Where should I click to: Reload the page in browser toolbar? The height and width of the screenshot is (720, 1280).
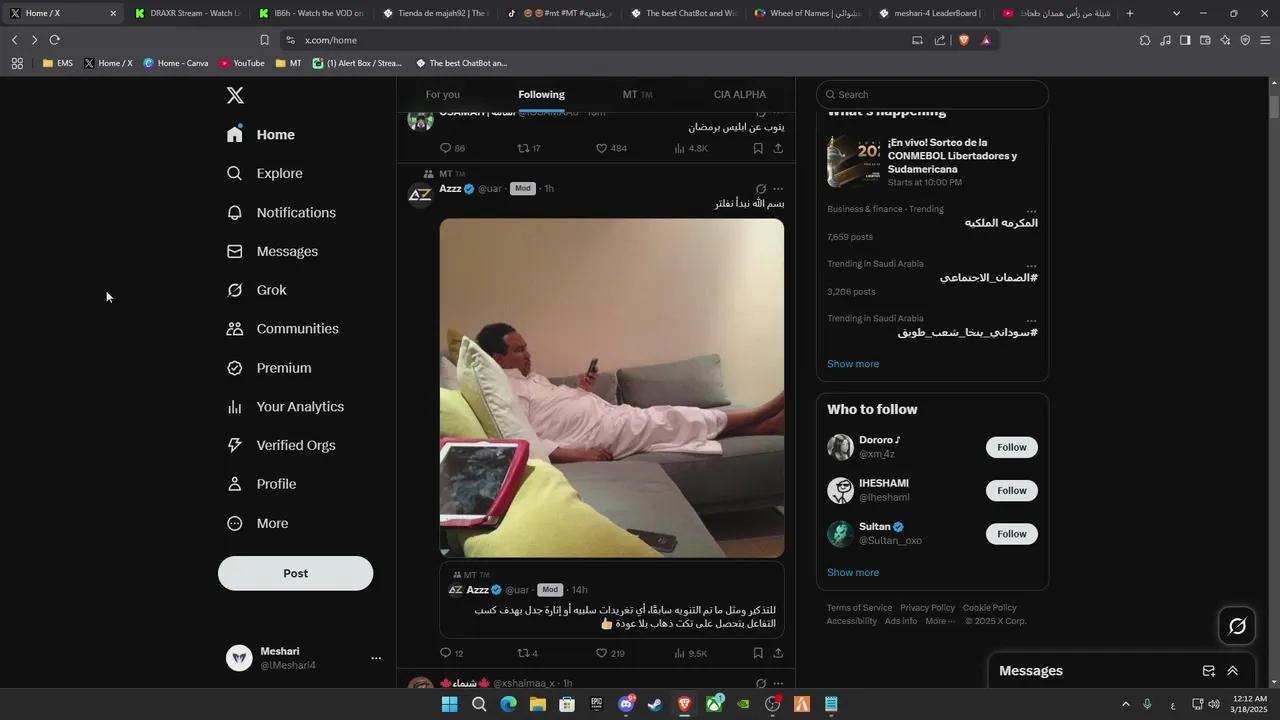click(54, 40)
